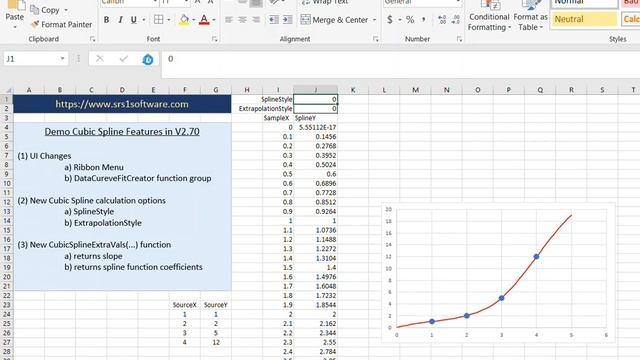
Task: Select the SplineStyle value cell J1
Action: [x=316, y=99]
